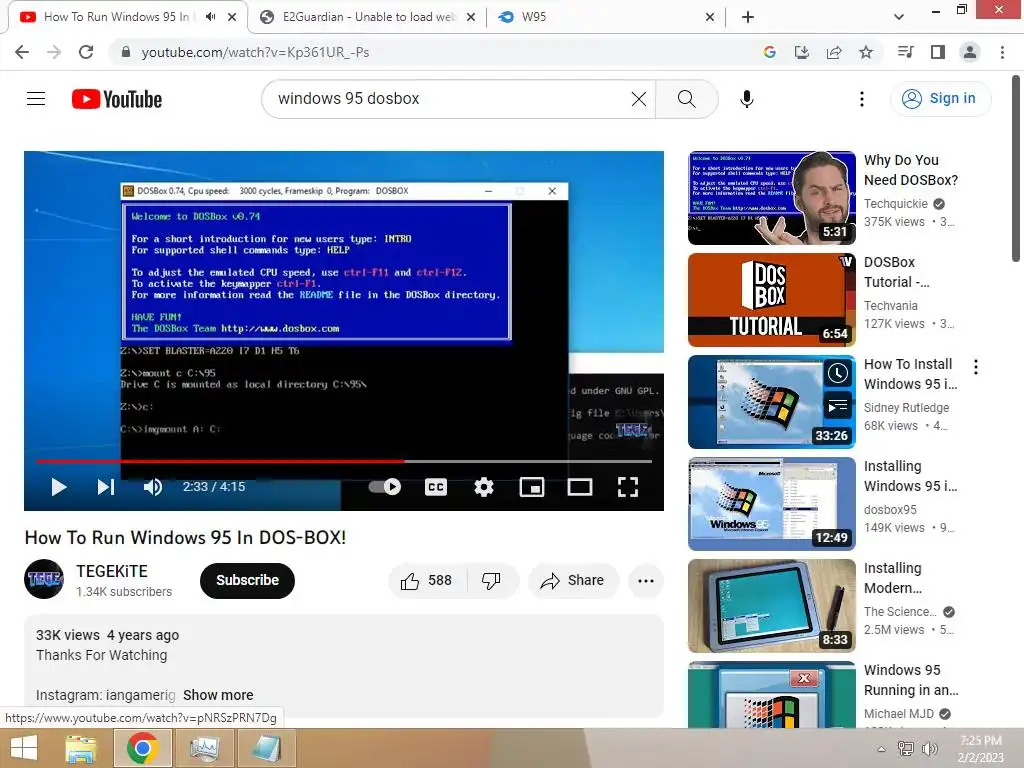The width and height of the screenshot is (1024, 768).
Task: Close the W95 tab
Action: (710, 17)
